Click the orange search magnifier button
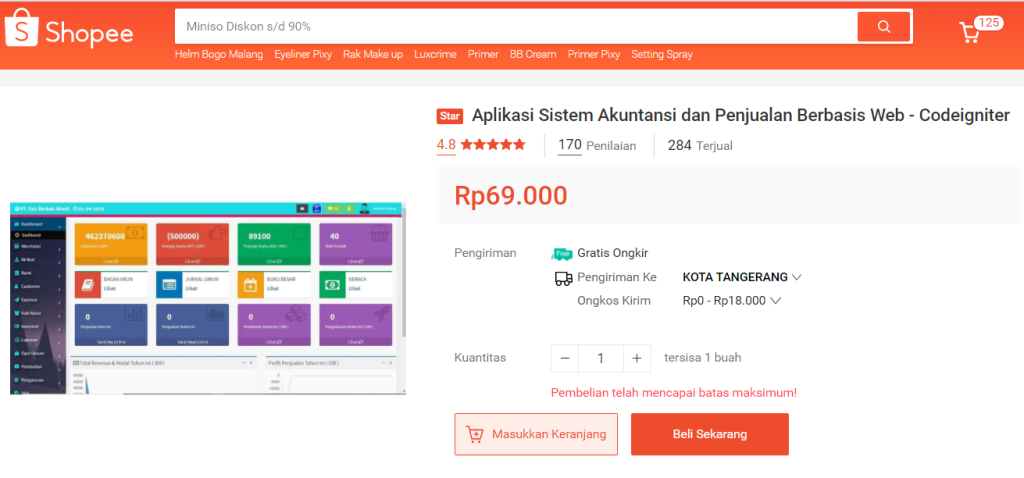 click(x=883, y=27)
